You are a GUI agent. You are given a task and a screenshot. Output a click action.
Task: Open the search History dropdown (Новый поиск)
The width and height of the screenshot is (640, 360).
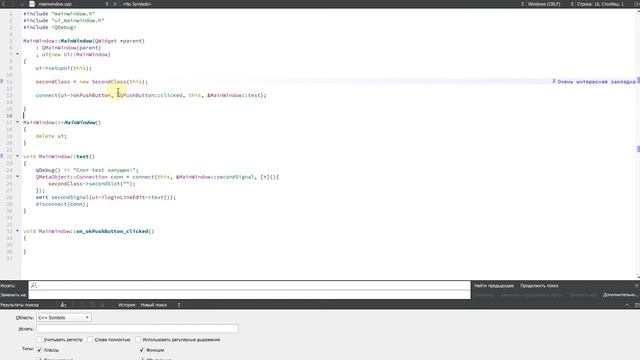160,304
